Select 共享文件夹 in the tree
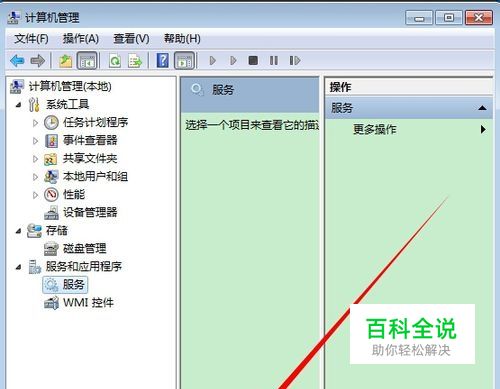Screen dimensions: 500x389 tap(90, 159)
